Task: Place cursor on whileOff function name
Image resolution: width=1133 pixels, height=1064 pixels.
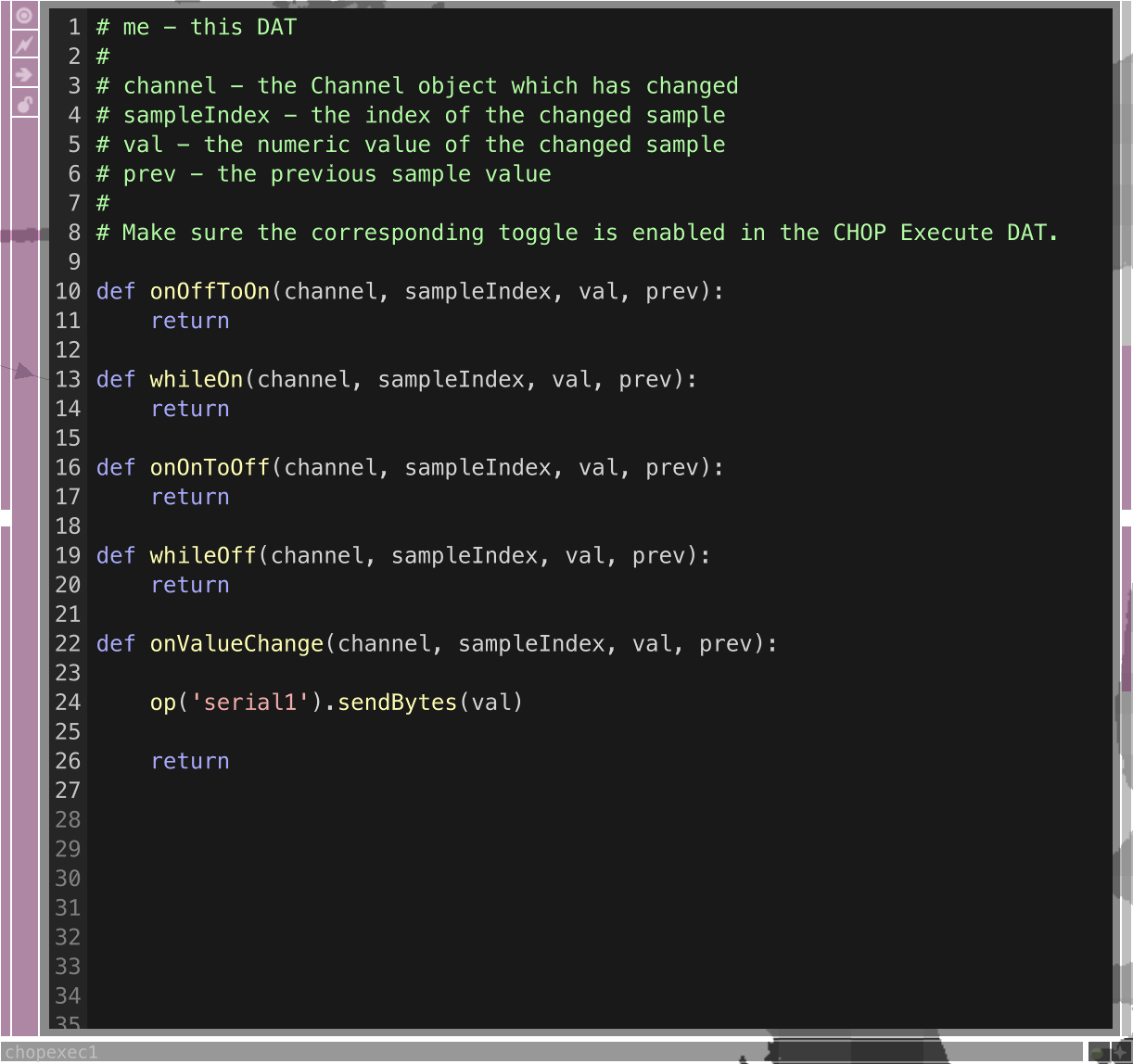Action: [203, 555]
